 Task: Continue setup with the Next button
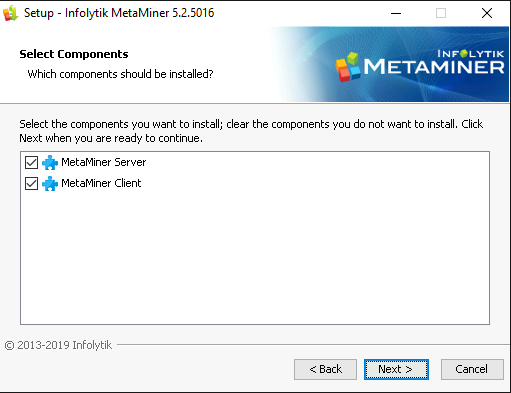click(x=396, y=369)
